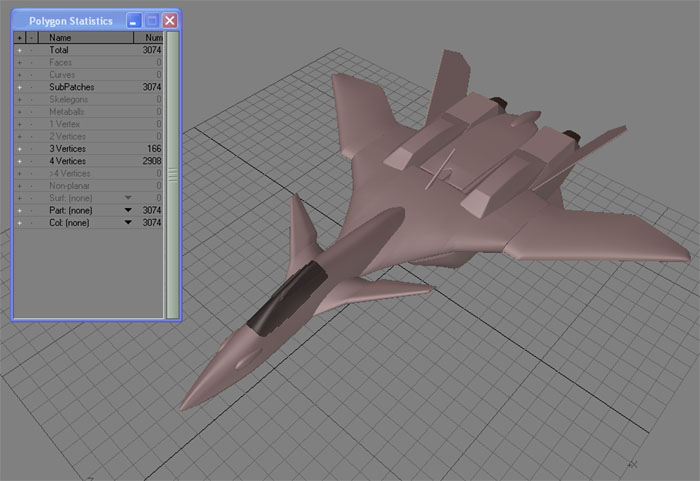Click the 2908 count for 4 Vertices
This screenshot has width=700, height=481.
point(152,161)
